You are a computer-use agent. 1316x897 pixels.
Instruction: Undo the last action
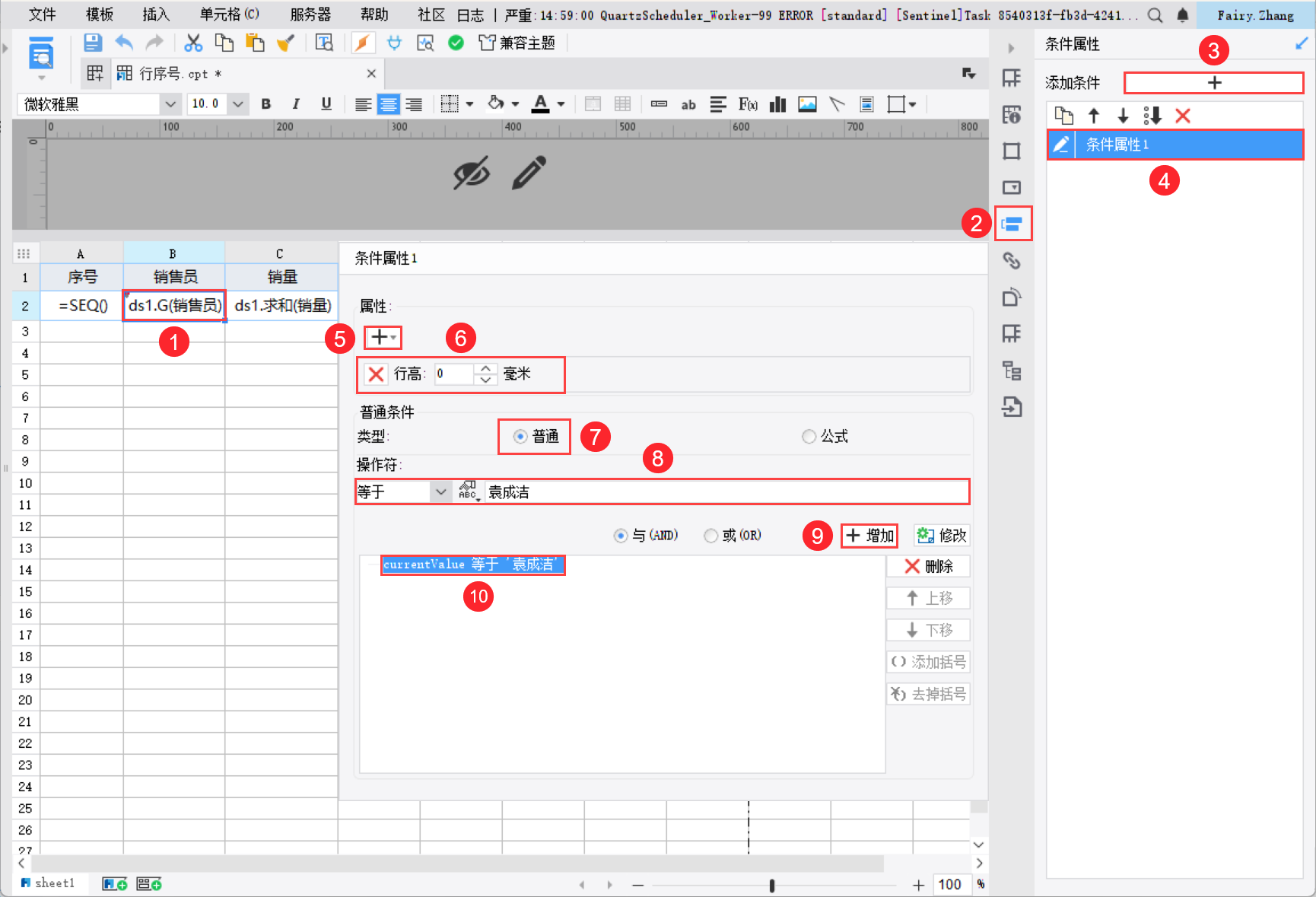pyautogui.click(x=124, y=43)
